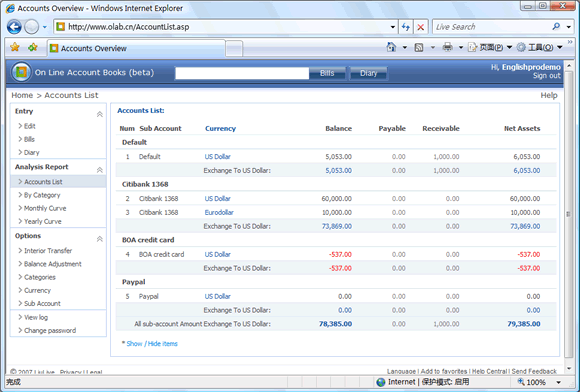The width and height of the screenshot is (580, 392).
Task: Open Currency option in sidebar
Action: [x=37, y=290]
